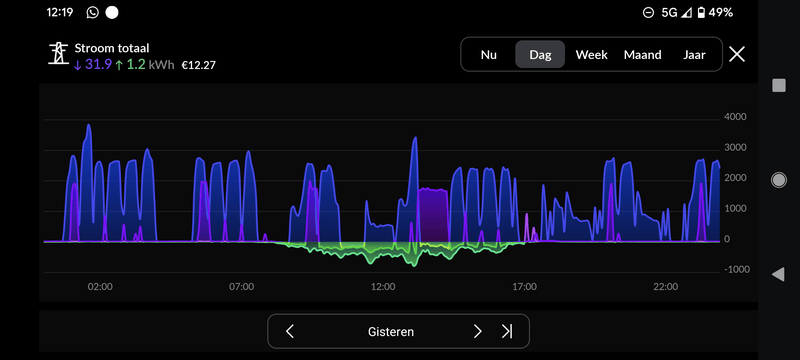Tap the 31.9 imported energy value
The height and width of the screenshot is (360, 800).
[x=98, y=65]
